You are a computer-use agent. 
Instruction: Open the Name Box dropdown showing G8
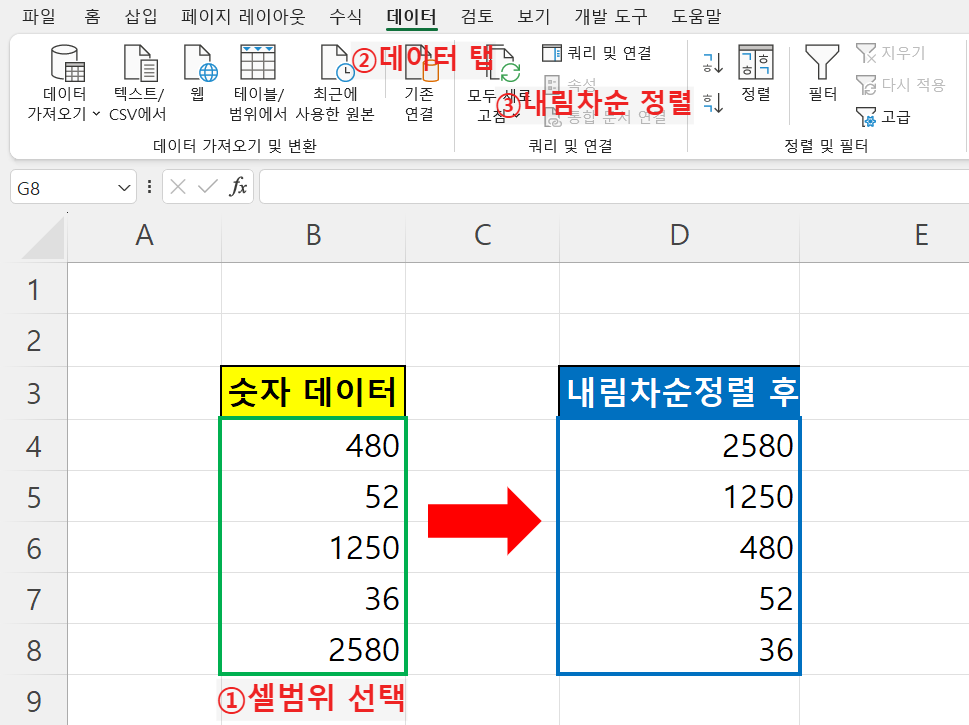[122, 186]
